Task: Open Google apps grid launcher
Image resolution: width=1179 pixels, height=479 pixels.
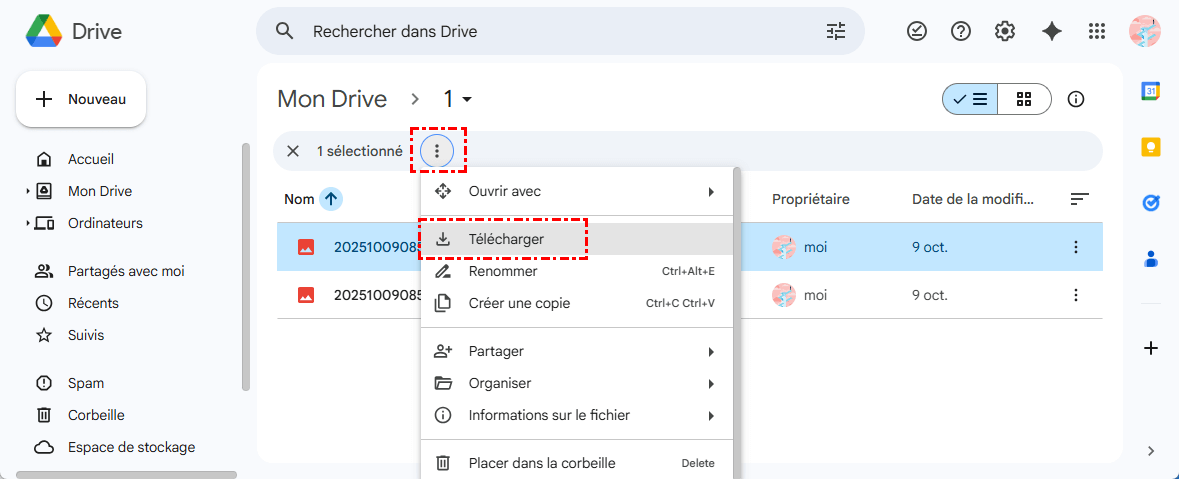Action: (x=1097, y=31)
